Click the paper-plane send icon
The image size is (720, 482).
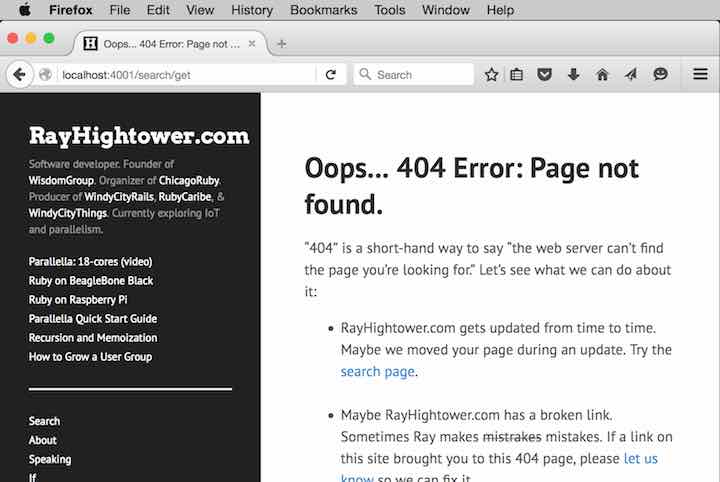click(631, 74)
